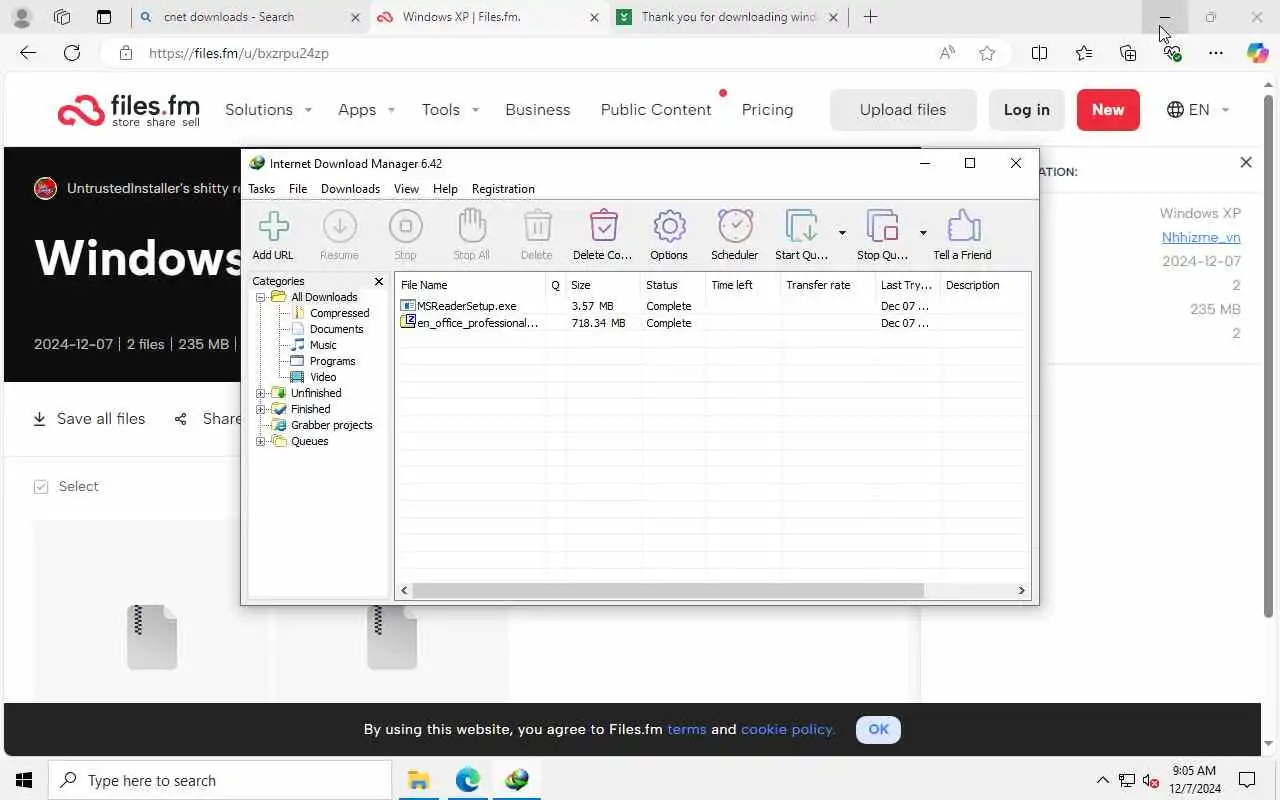Click the Public Content nav link
Image resolution: width=1280 pixels, height=800 pixels.
pyautogui.click(x=656, y=110)
